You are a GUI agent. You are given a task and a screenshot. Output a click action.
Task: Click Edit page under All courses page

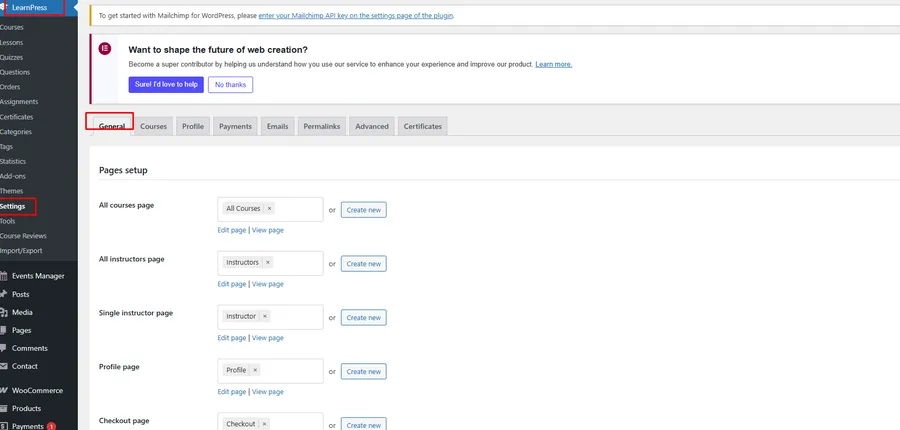coord(231,230)
